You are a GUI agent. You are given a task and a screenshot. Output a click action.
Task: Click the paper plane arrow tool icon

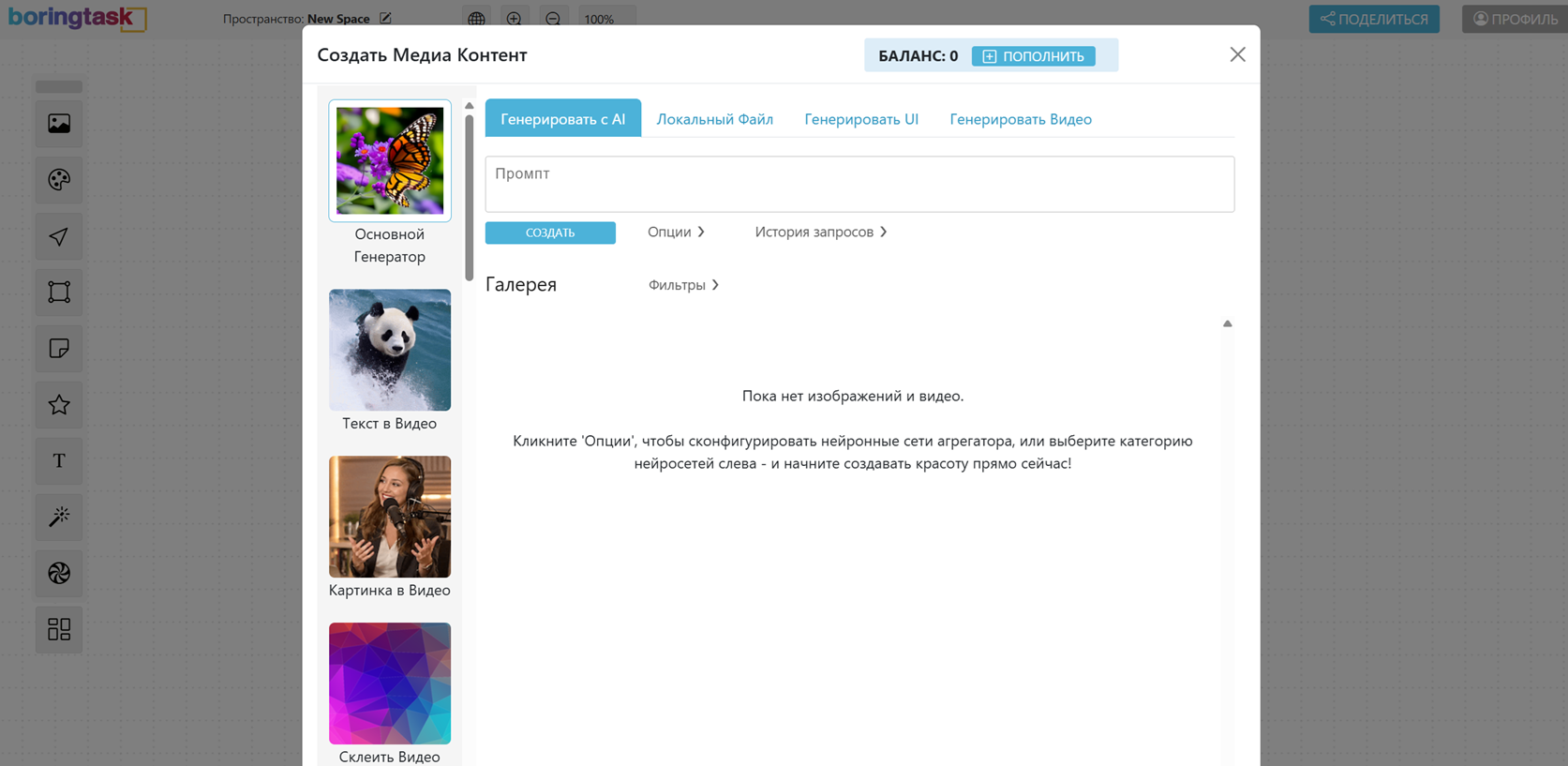click(x=59, y=236)
